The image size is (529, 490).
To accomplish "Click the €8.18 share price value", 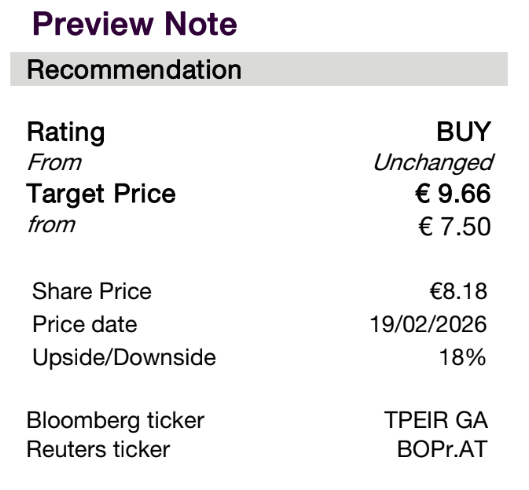I will [458, 291].
